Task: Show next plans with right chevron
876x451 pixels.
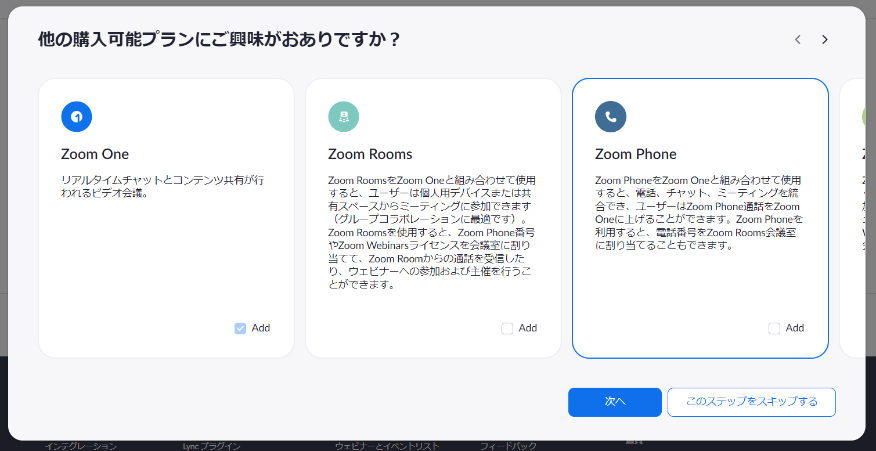Action: click(x=825, y=39)
